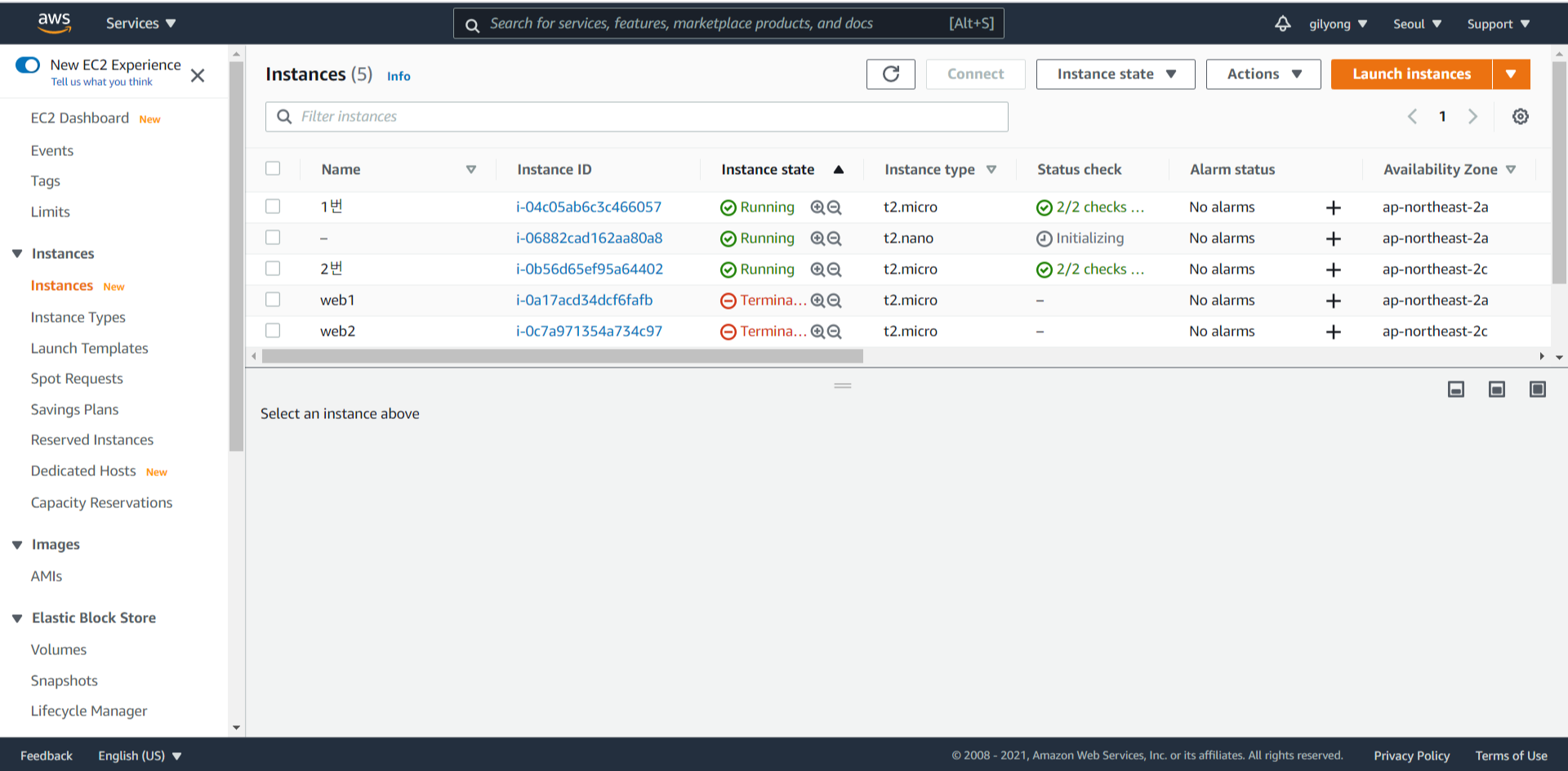The image size is (1568, 771).
Task: Click zoom-in filter icon for i-06882cad162aa80a8 state
Action: [x=817, y=238]
